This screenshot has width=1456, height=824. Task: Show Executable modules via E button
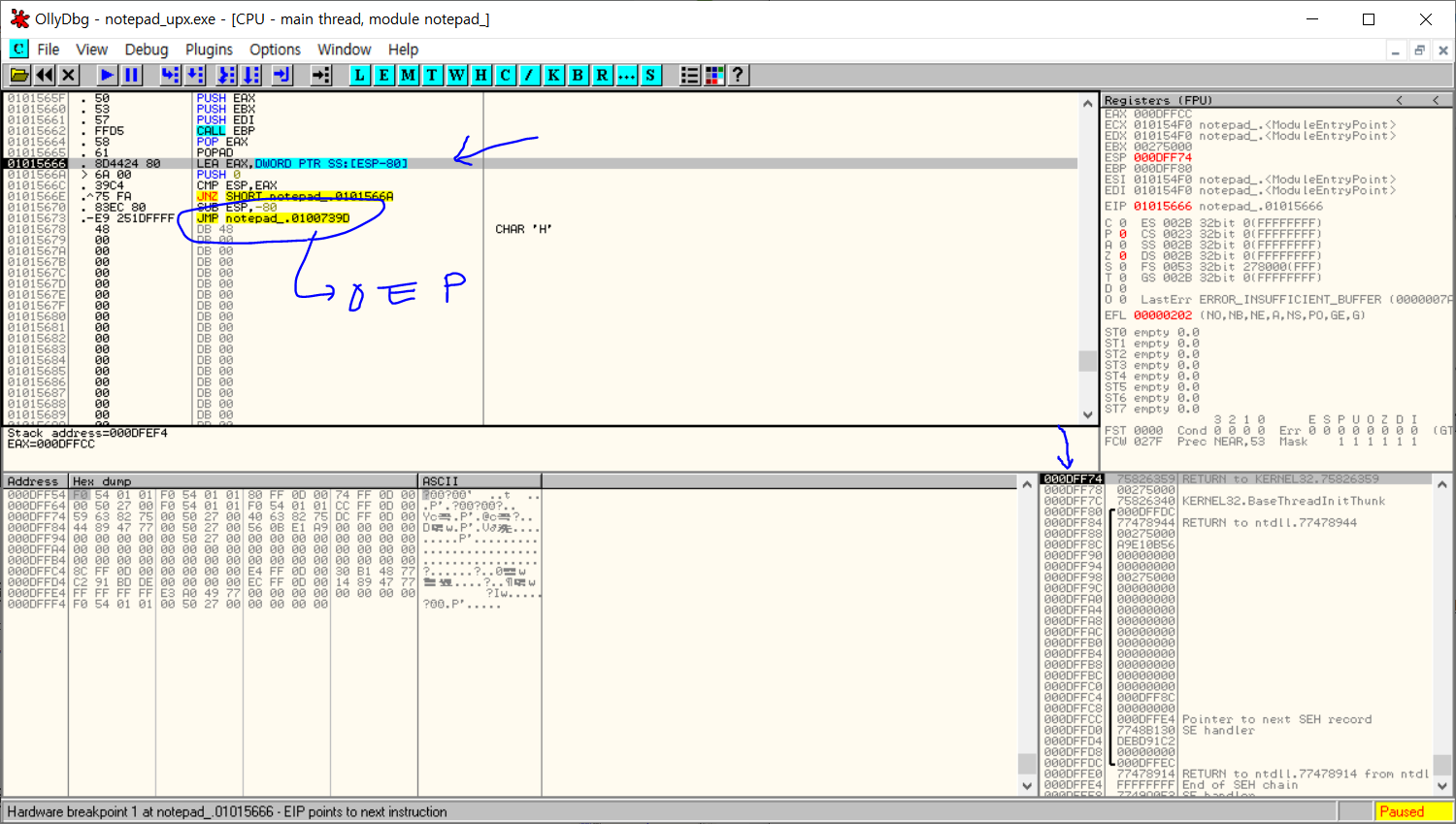(383, 75)
